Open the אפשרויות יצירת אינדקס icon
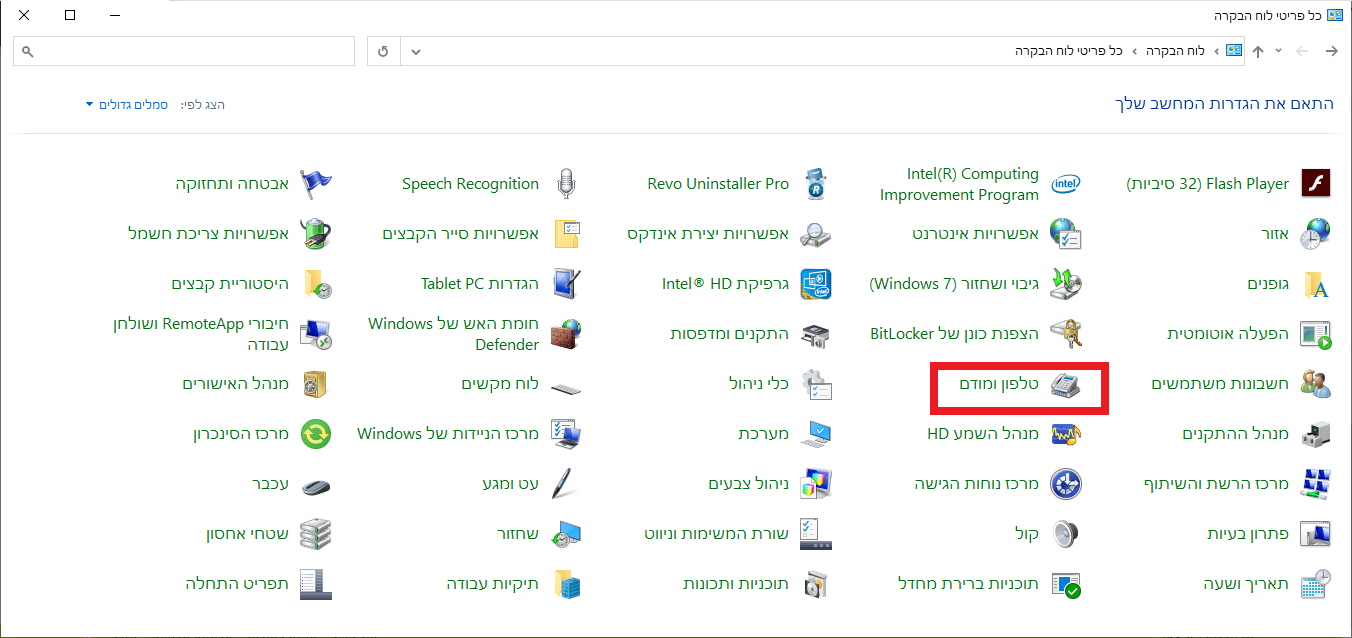Screen dimensions: 1352x638 816,234
